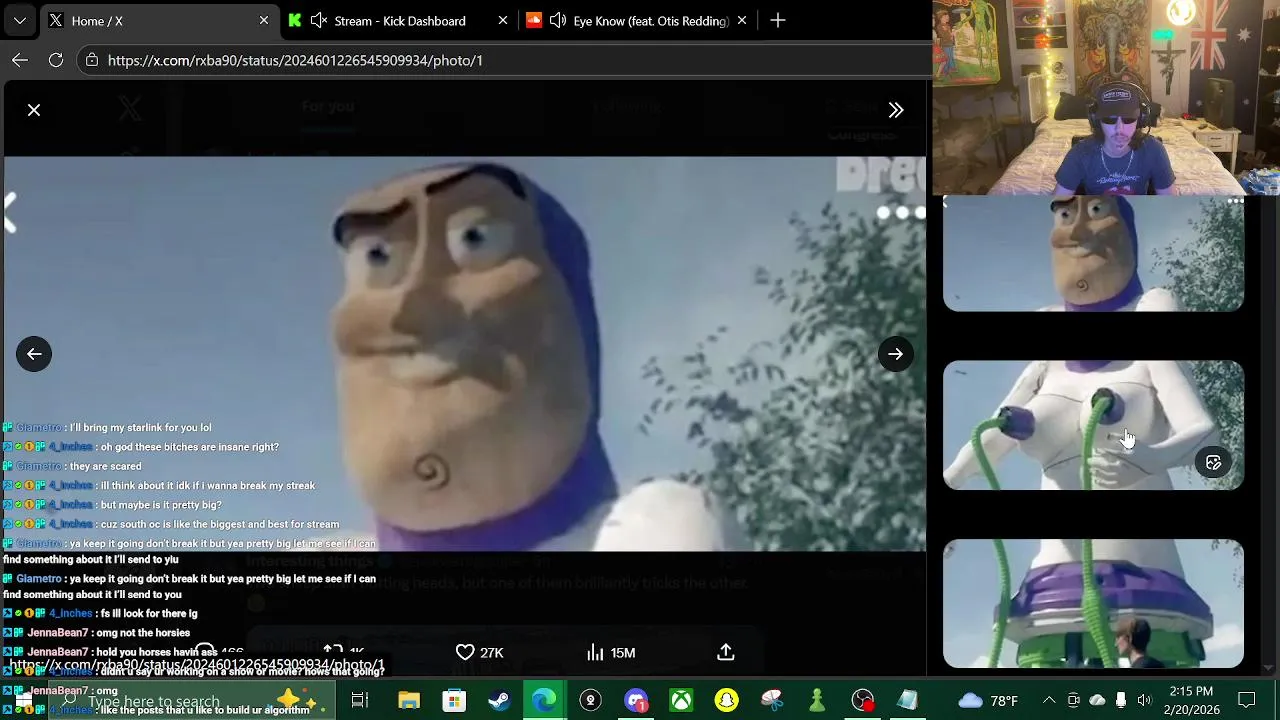Select the top face thumbnail in side panel

[1093, 253]
